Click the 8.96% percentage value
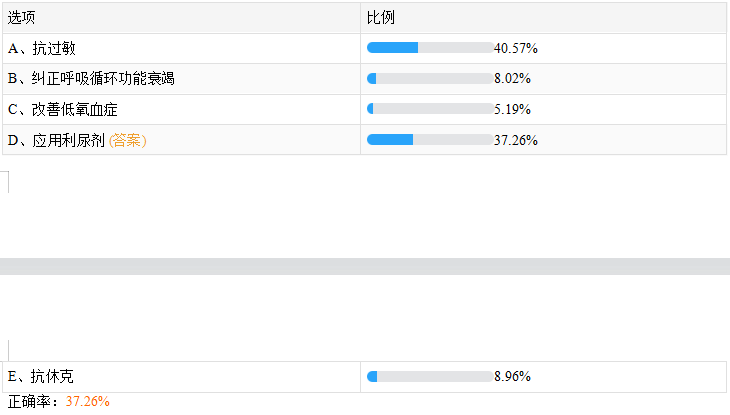The image size is (730, 415). pos(512,377)
